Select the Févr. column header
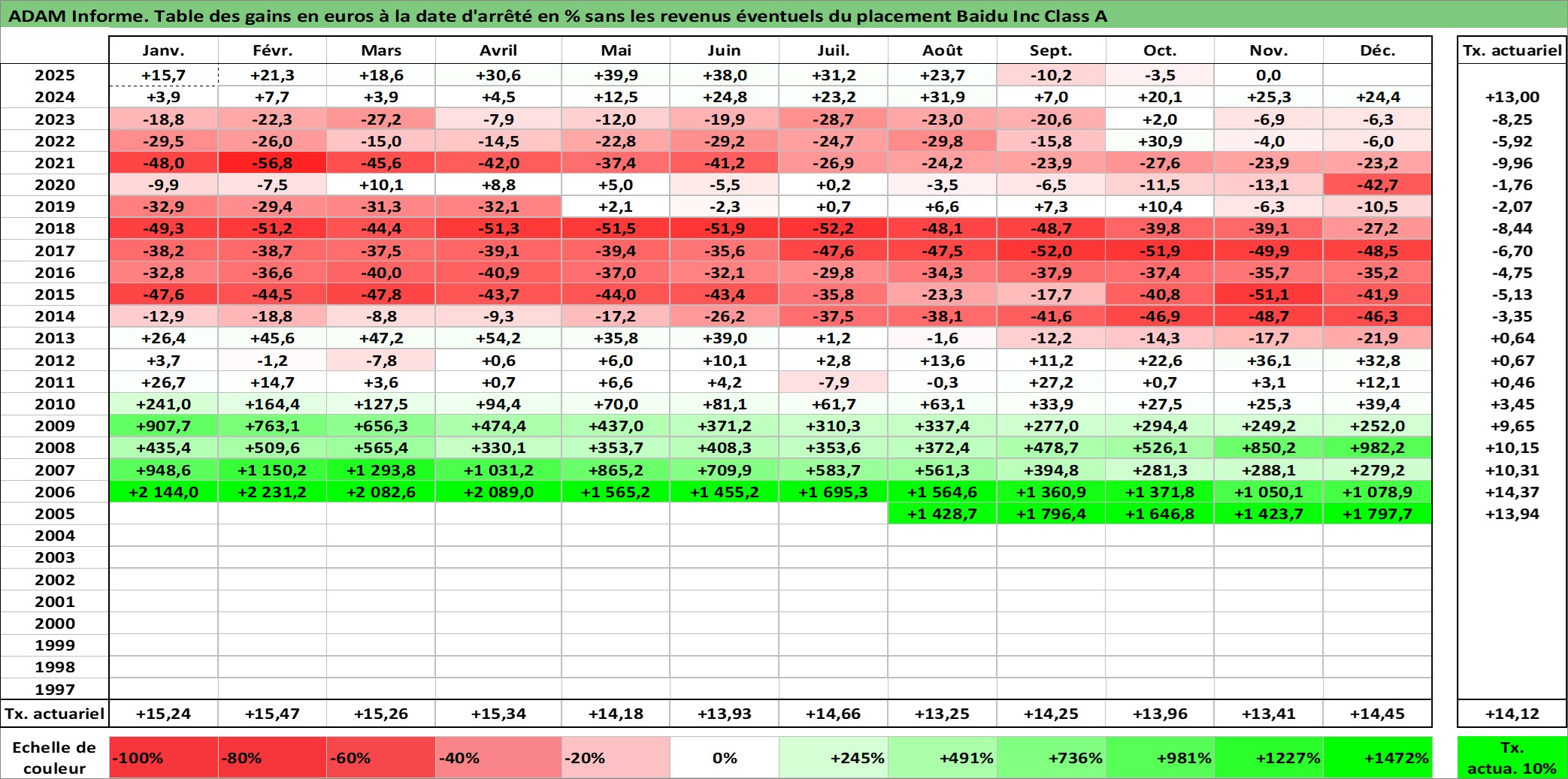 point(272,50)
